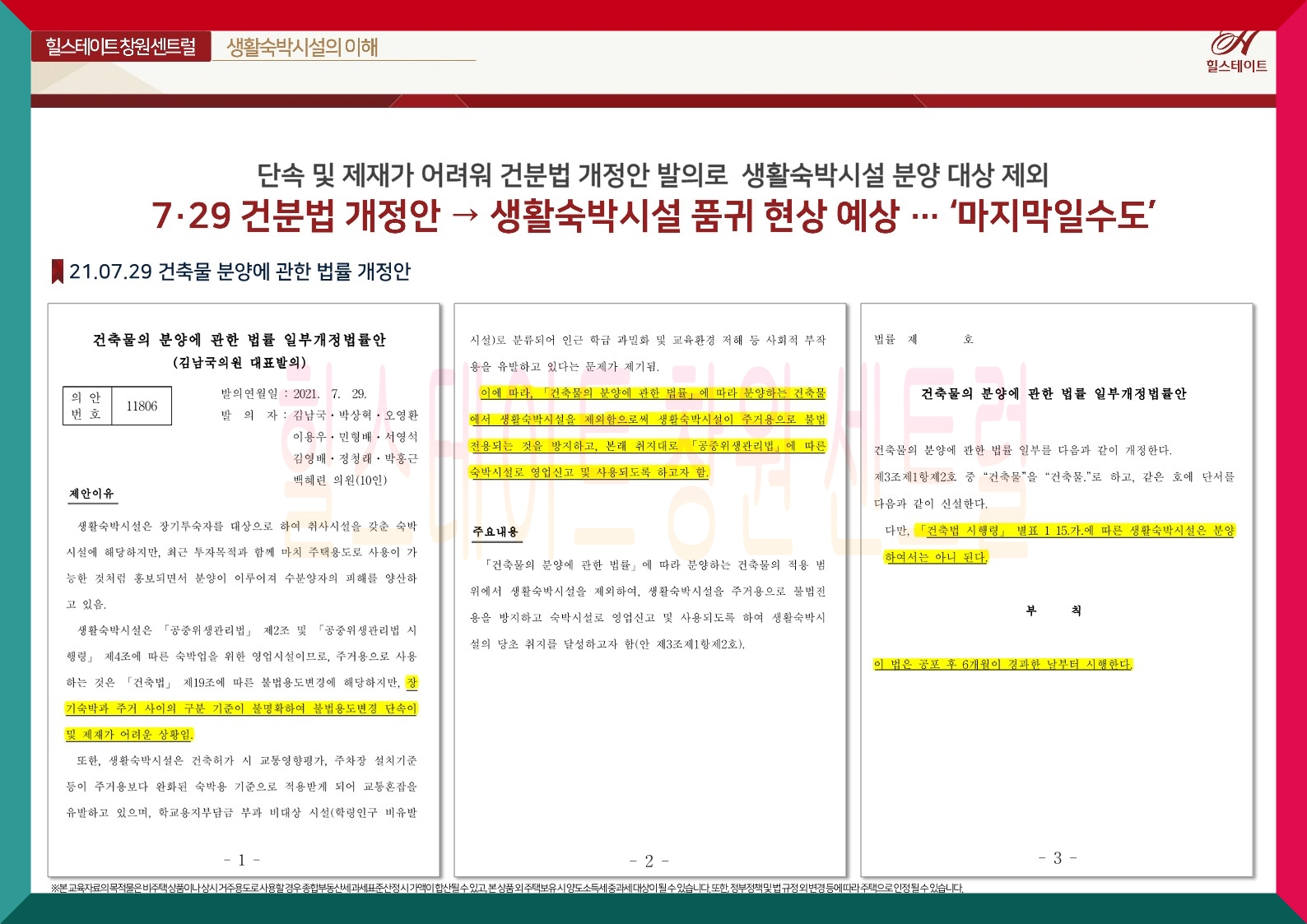
Task: Open the third bill page with 부칙
Action: click(x=1057, y=590)
